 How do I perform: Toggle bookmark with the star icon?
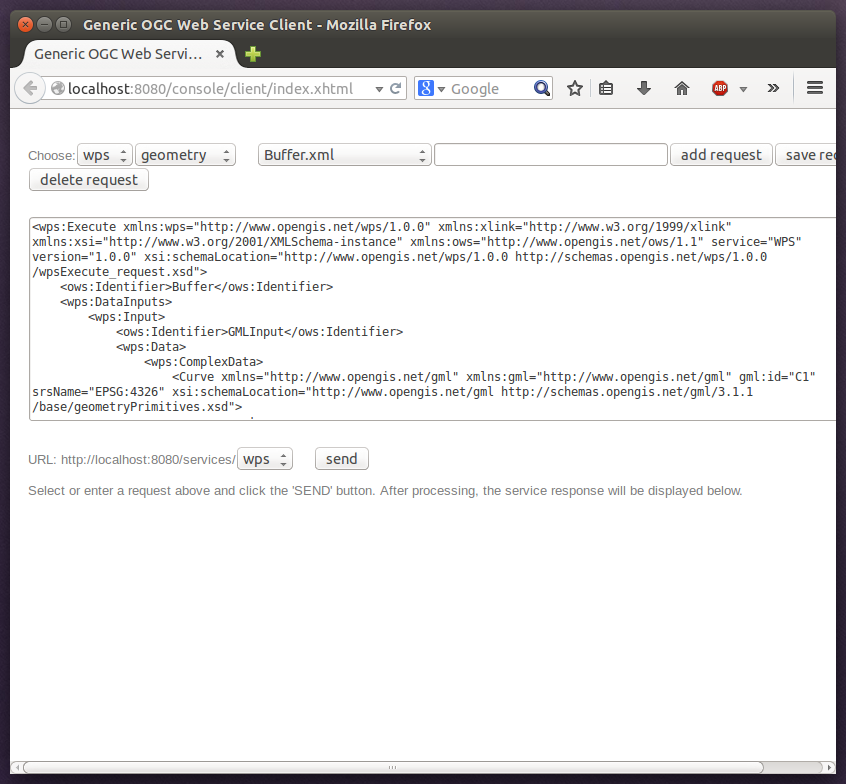[x=574, y=88]
